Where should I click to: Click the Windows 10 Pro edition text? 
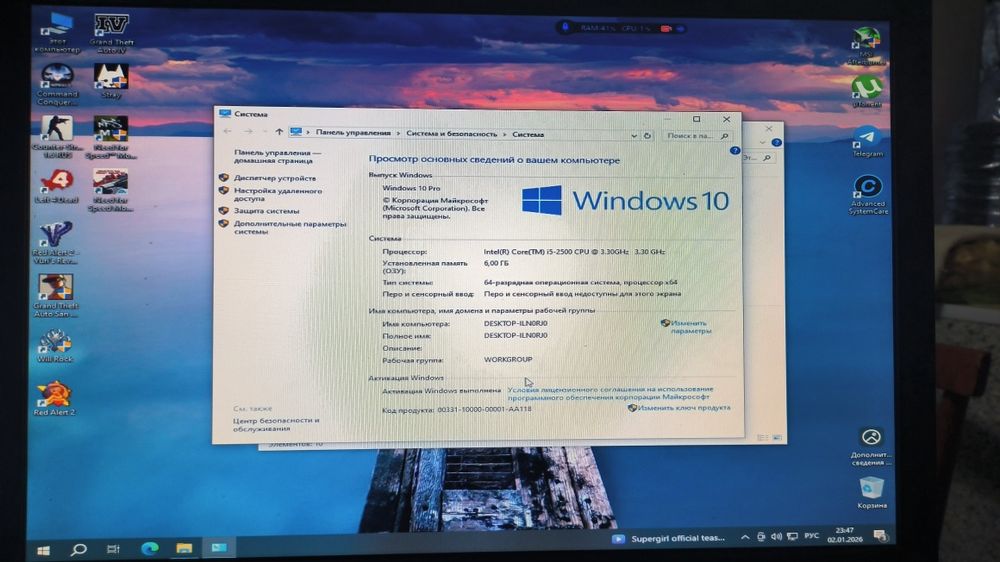[x=411, y=188]
